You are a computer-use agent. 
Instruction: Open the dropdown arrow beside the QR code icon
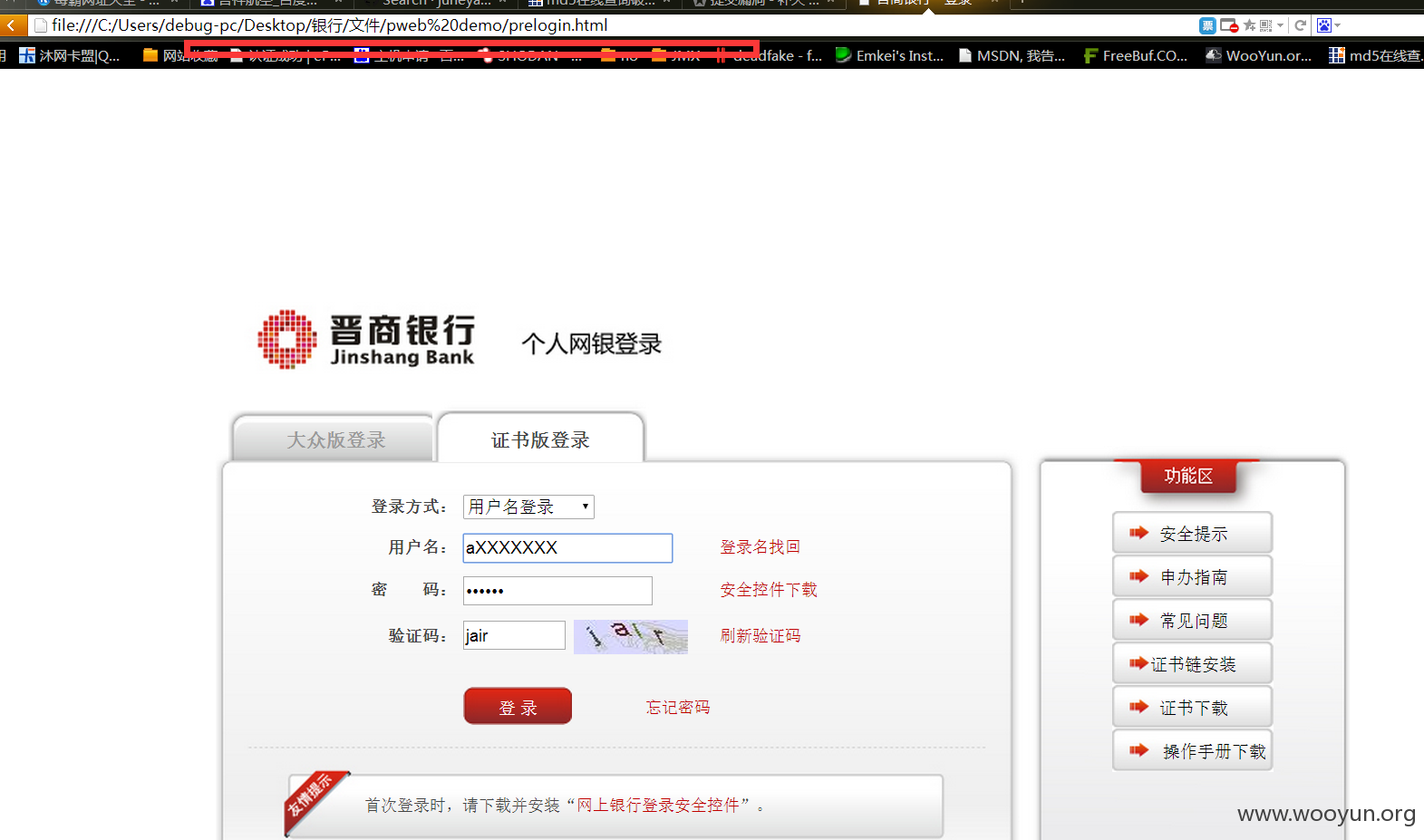pyautogui.click(x=1280, y=25)
